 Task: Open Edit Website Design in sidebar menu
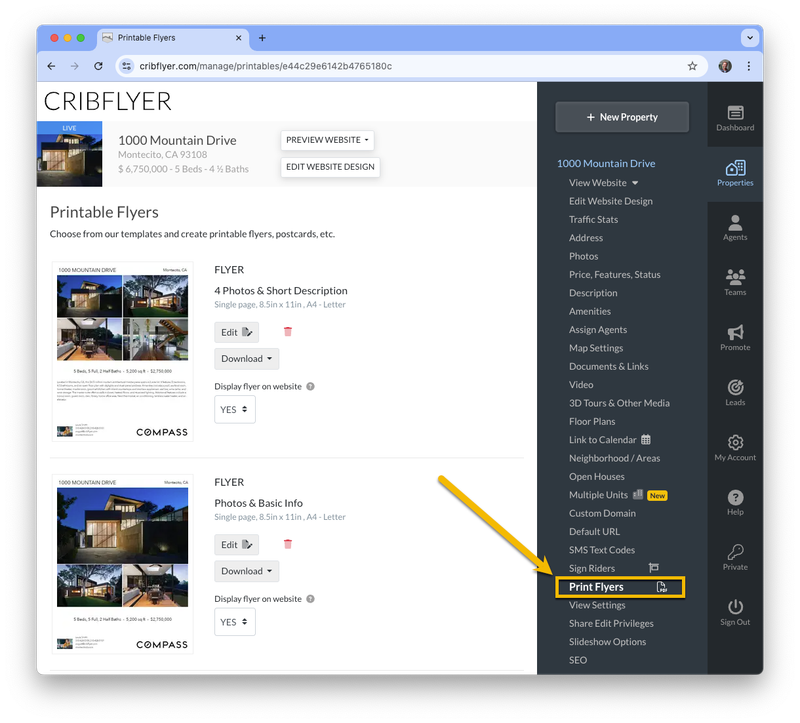pos(611,201)
